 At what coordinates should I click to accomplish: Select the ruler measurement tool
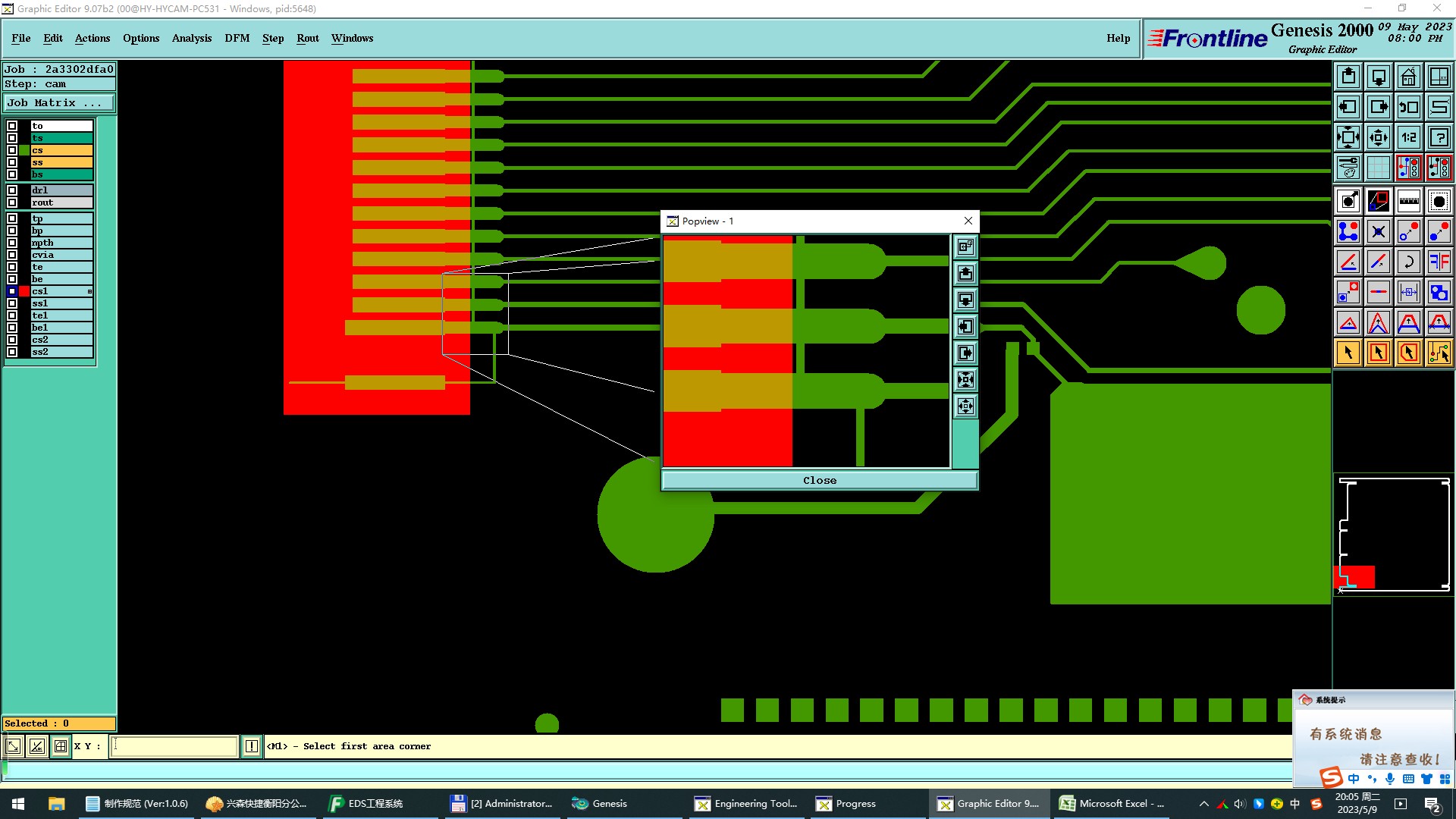click(1408, 201)
